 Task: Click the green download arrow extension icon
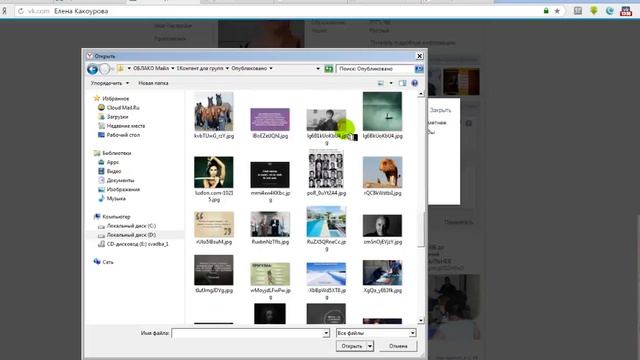point(593,11)
